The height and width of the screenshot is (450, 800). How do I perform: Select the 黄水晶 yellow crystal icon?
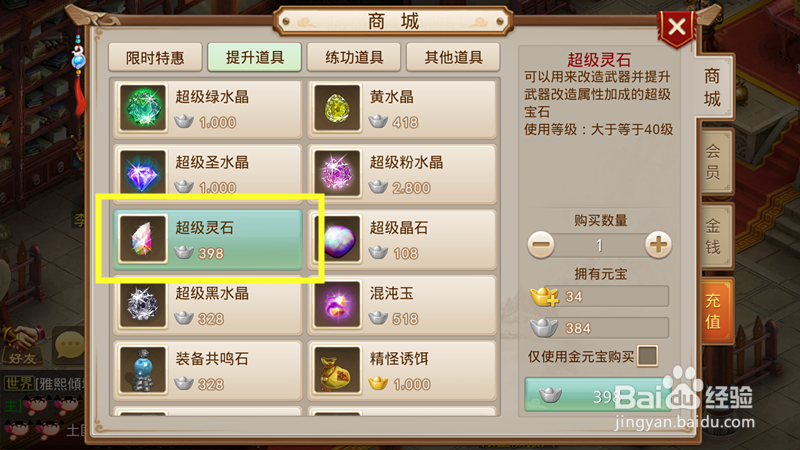(337, 108)
